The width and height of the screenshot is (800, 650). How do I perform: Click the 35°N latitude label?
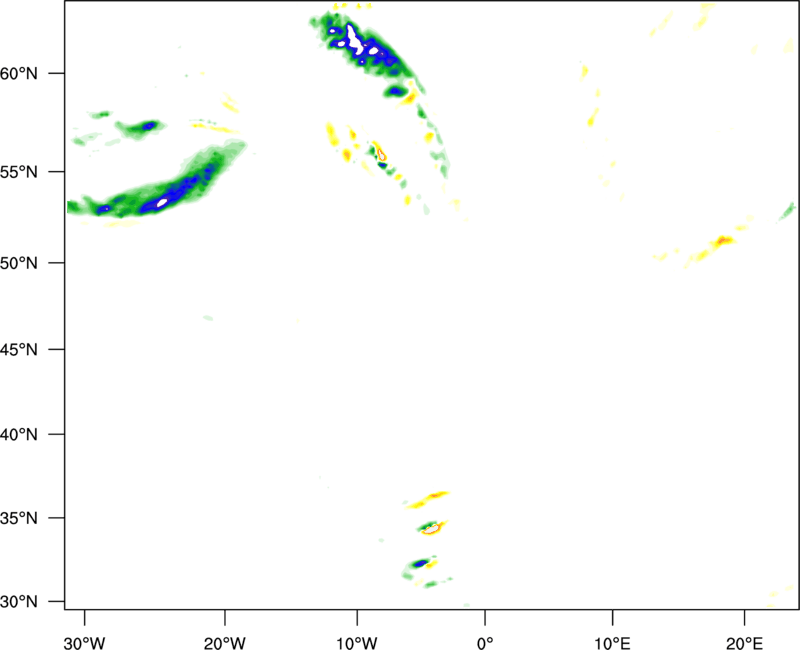19,518
